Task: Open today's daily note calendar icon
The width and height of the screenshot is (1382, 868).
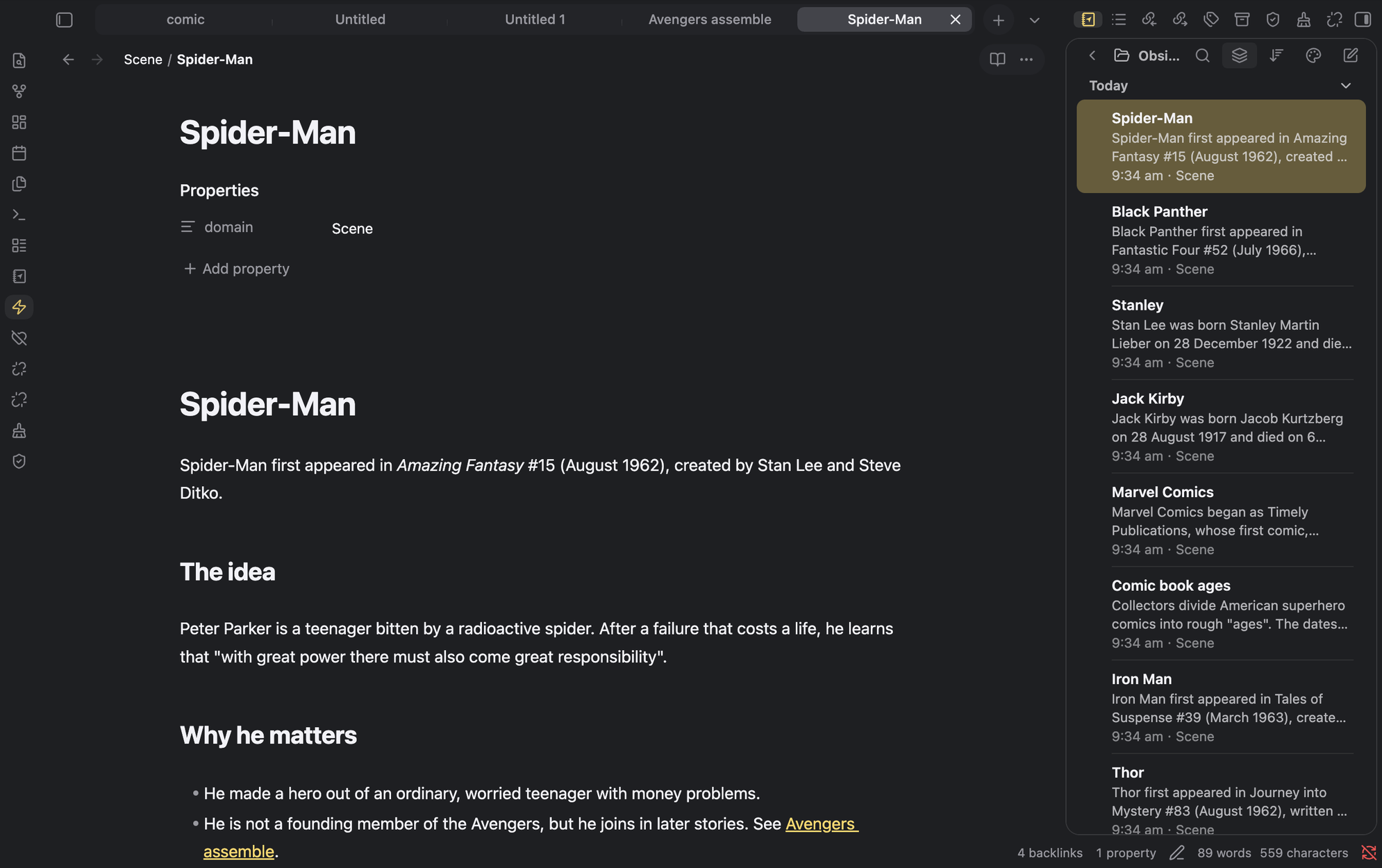Action: click(x=19, y=153)
